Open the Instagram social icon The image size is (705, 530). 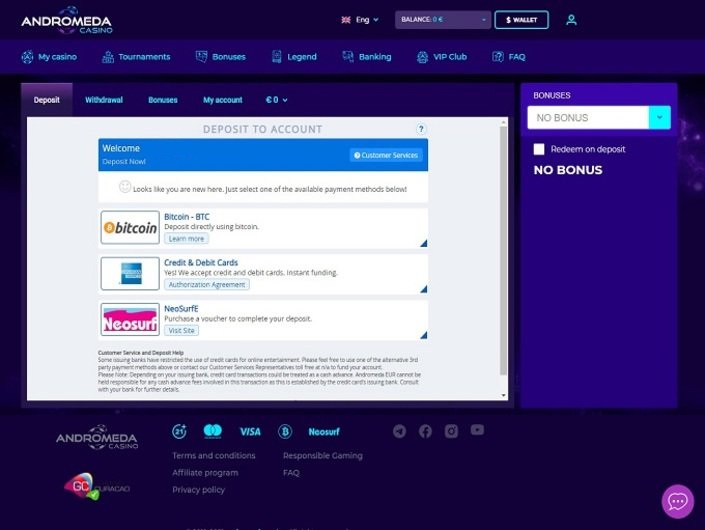pyautogui.click(x=451, y=431)
